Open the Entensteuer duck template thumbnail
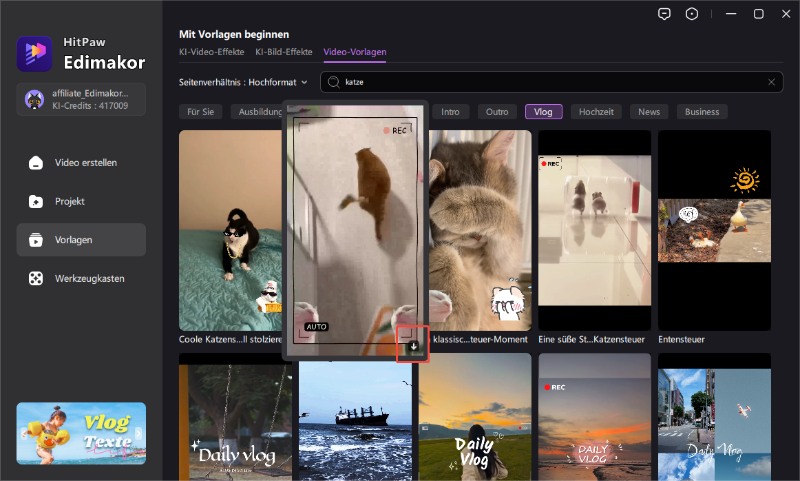The image size is (800, 481). (x=714, y=230)
